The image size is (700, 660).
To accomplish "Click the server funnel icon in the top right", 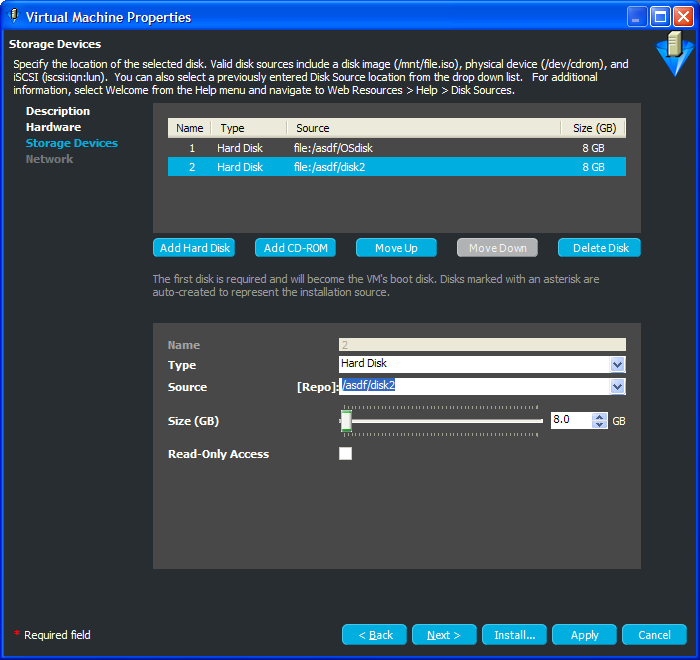I will [675, 53].
